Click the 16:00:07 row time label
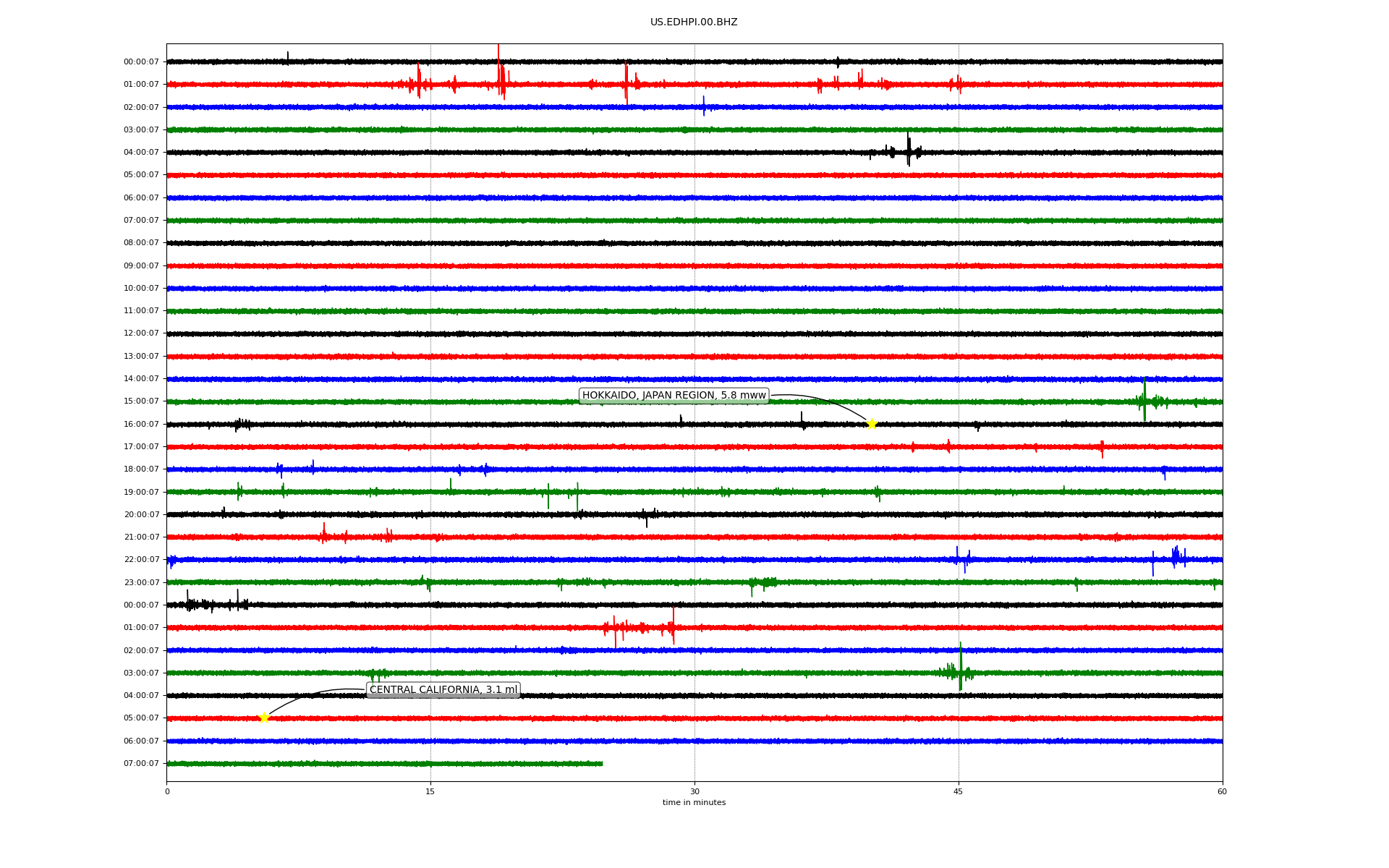The image size is (1389, 868). point(141,424)
